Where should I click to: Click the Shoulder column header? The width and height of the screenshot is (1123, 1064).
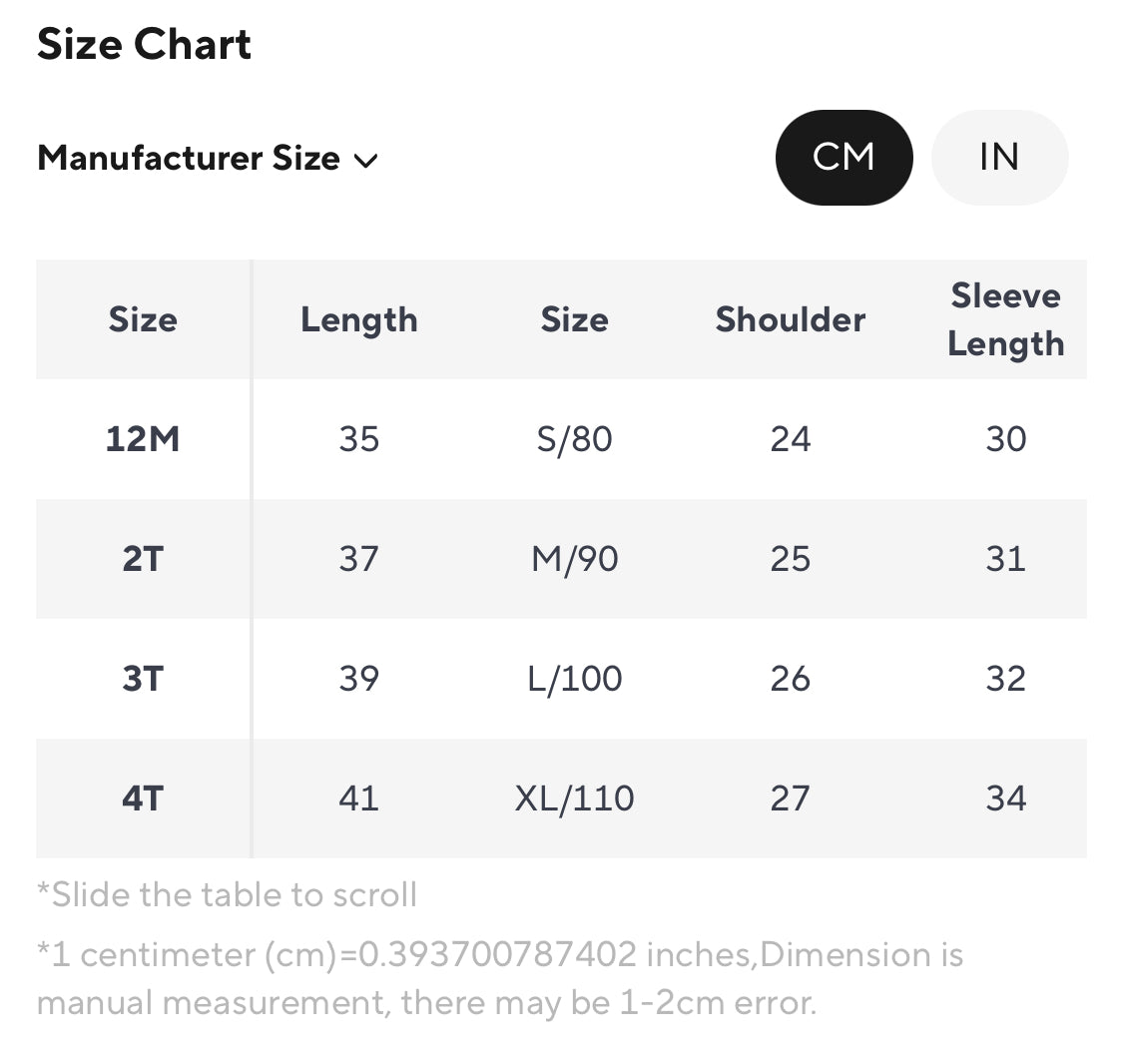(791, 319)
